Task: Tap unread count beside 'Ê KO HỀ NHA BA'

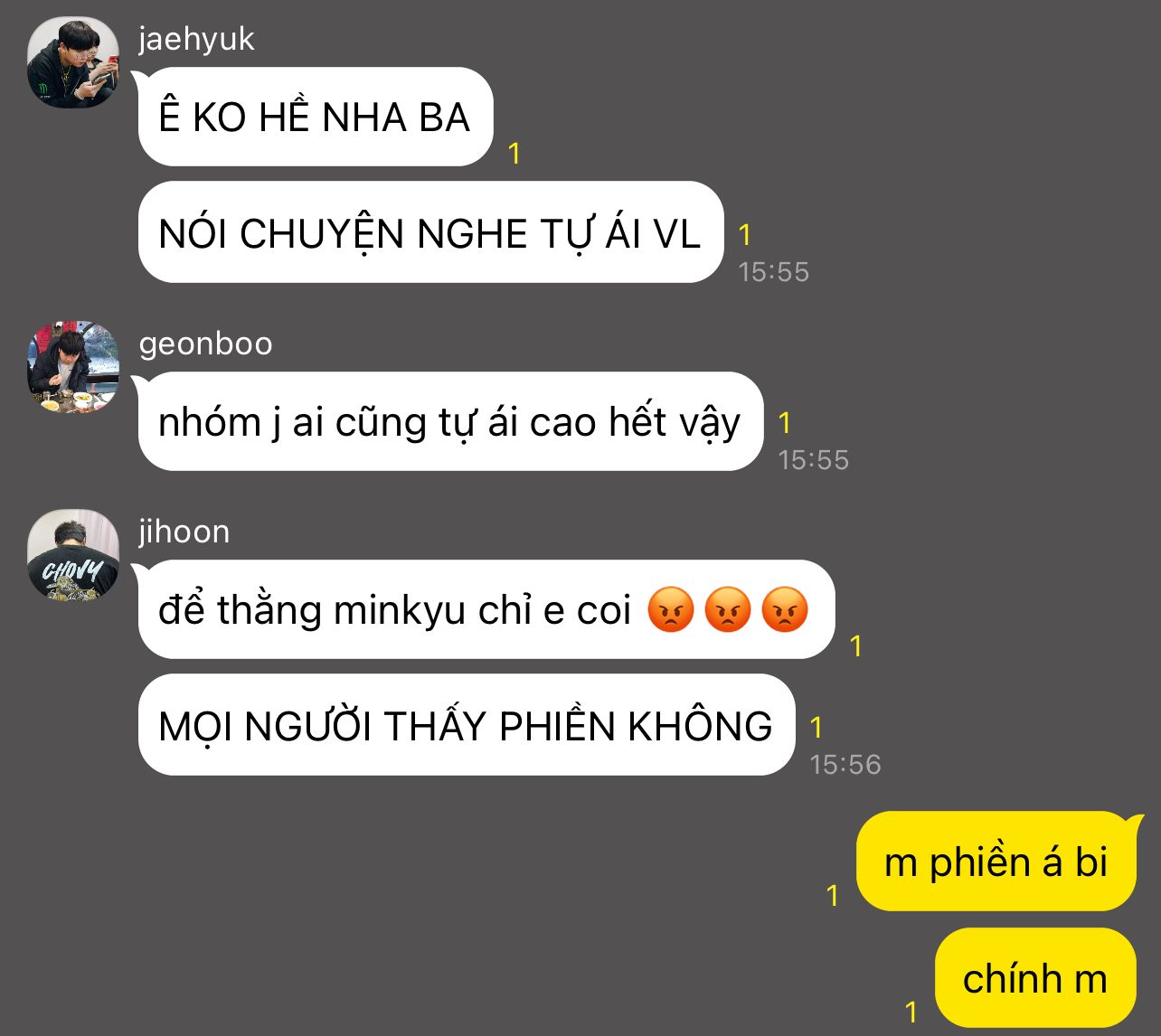Action: click(514, 154)
